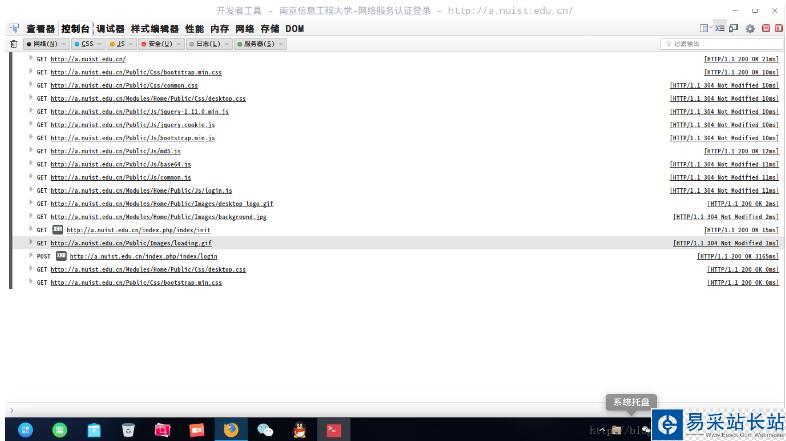This screenshot has height=441, width=786.
Task: Switch to 存储 storage tab
Action: [270, 29]
